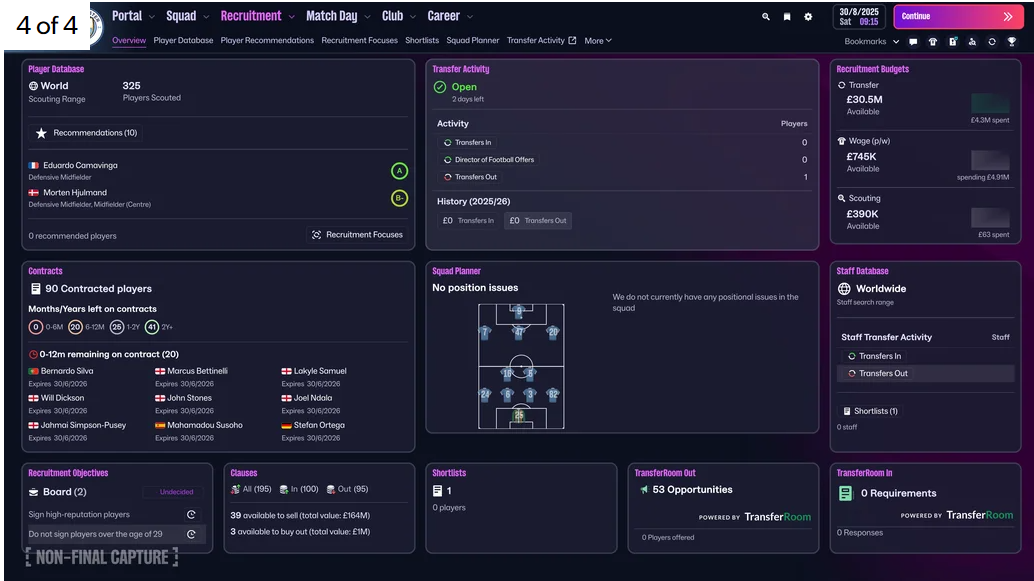This screenshot has width=1034, height=581.
Task: Open the search magnifier icon
Action: point(766,16)
